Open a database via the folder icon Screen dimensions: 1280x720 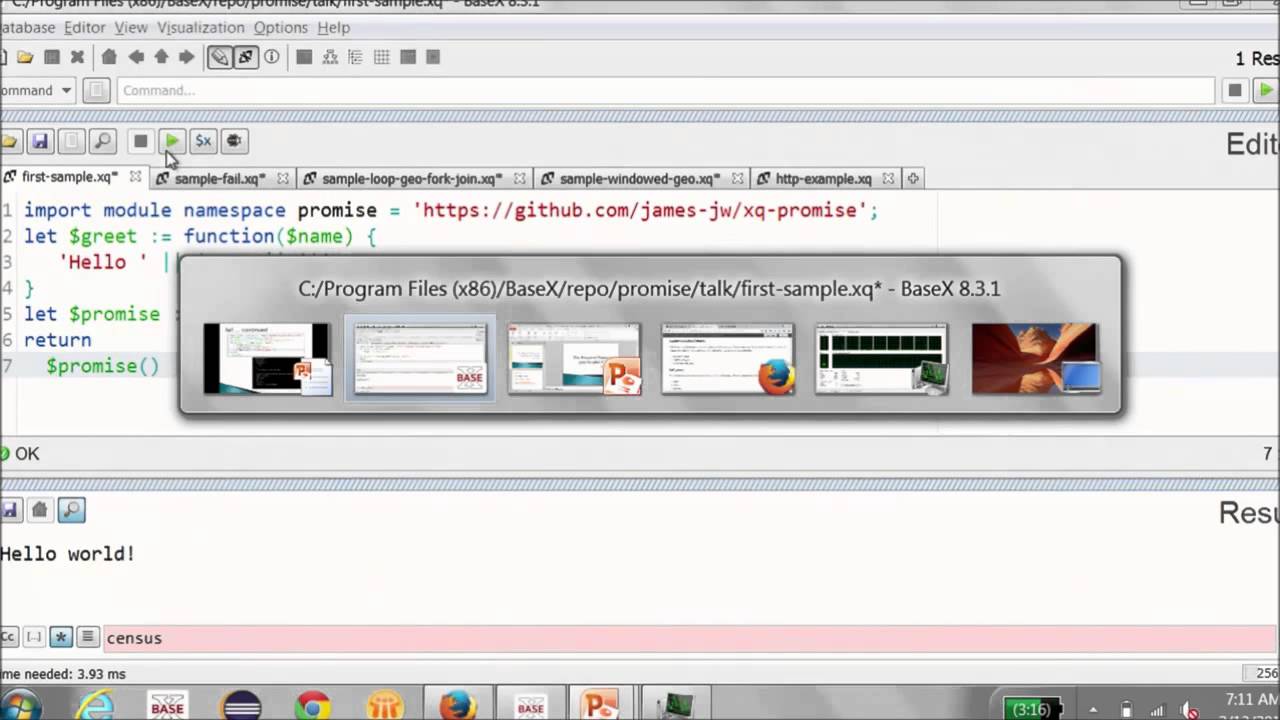(25, 57)
